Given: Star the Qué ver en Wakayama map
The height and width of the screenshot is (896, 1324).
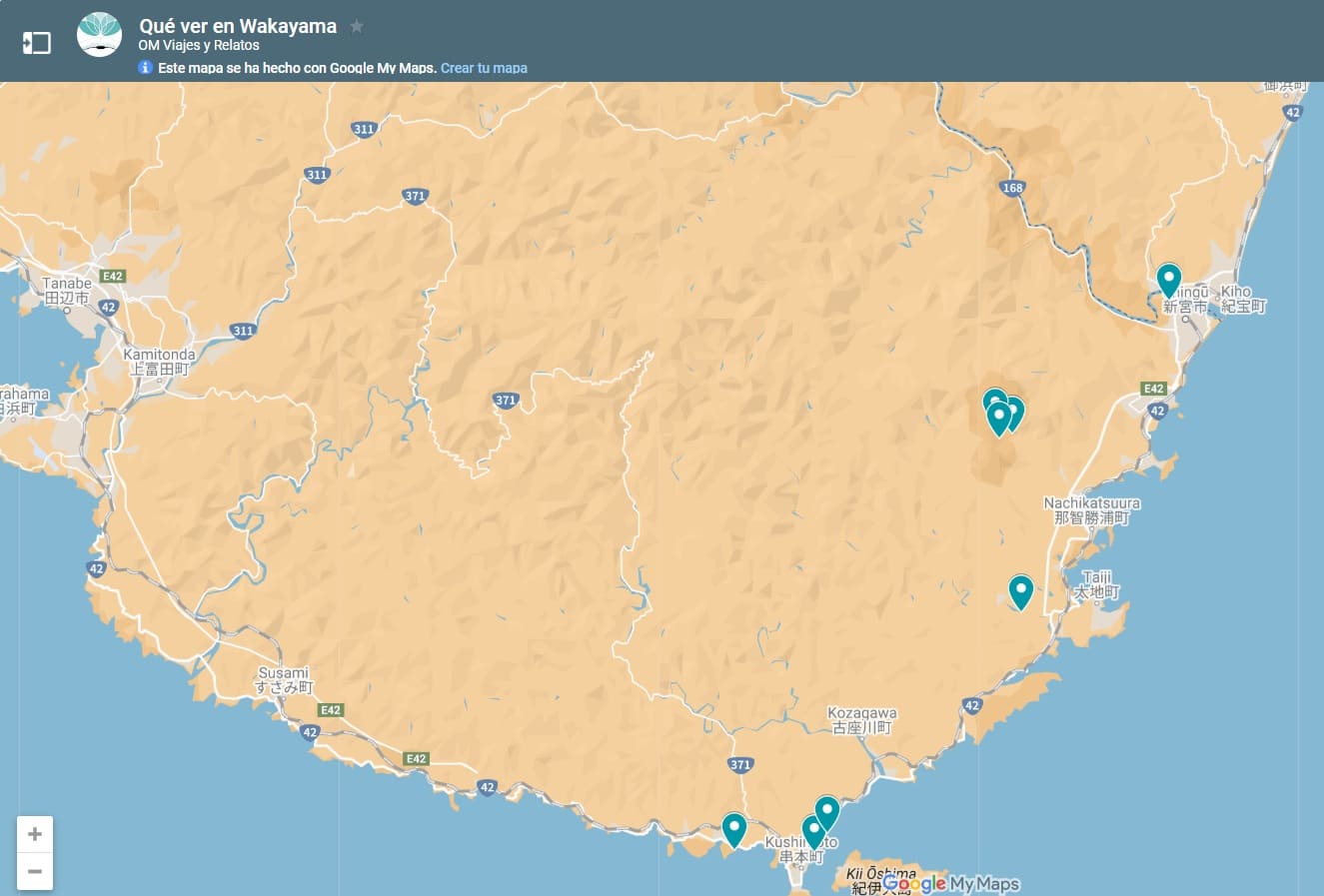Looking at the screenshot, I should point(357,27).
